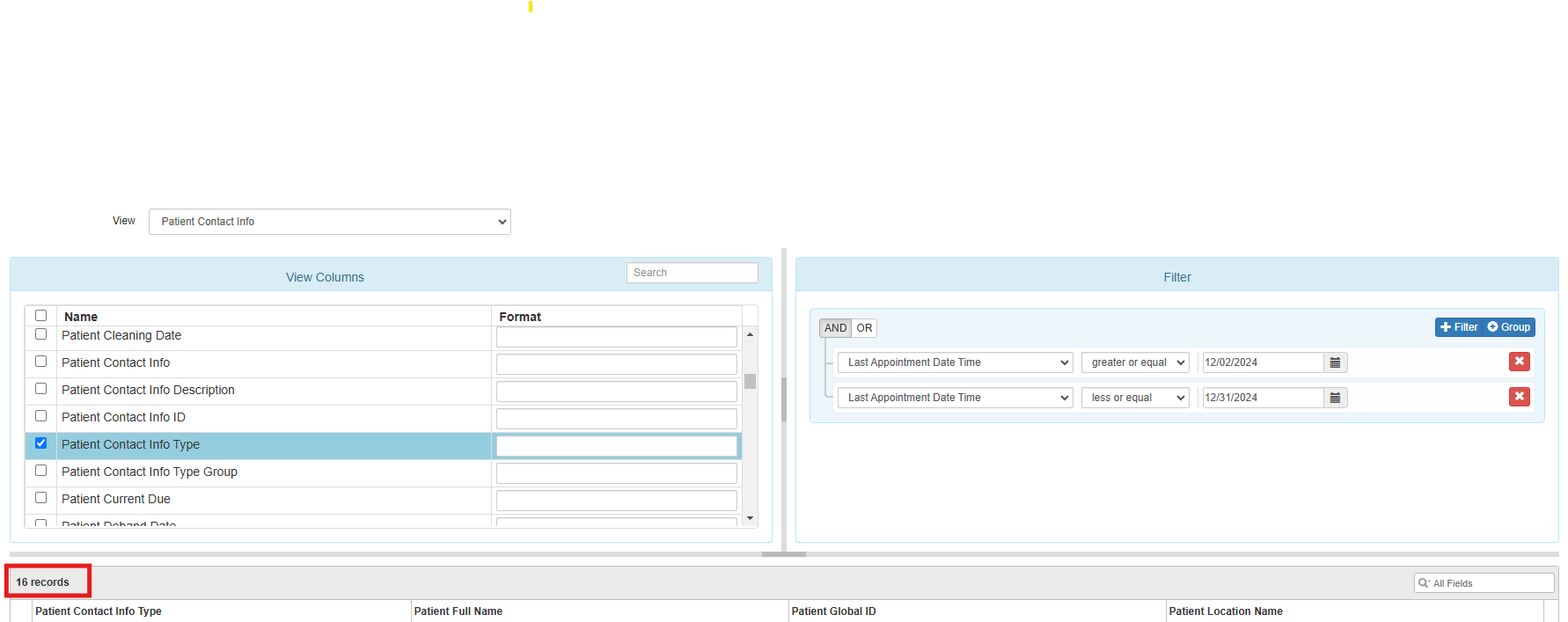Viewport: 1568px width, 622px height.
Task: Check the Patient Contact Info checkbox
Action: tap(40, 362)
